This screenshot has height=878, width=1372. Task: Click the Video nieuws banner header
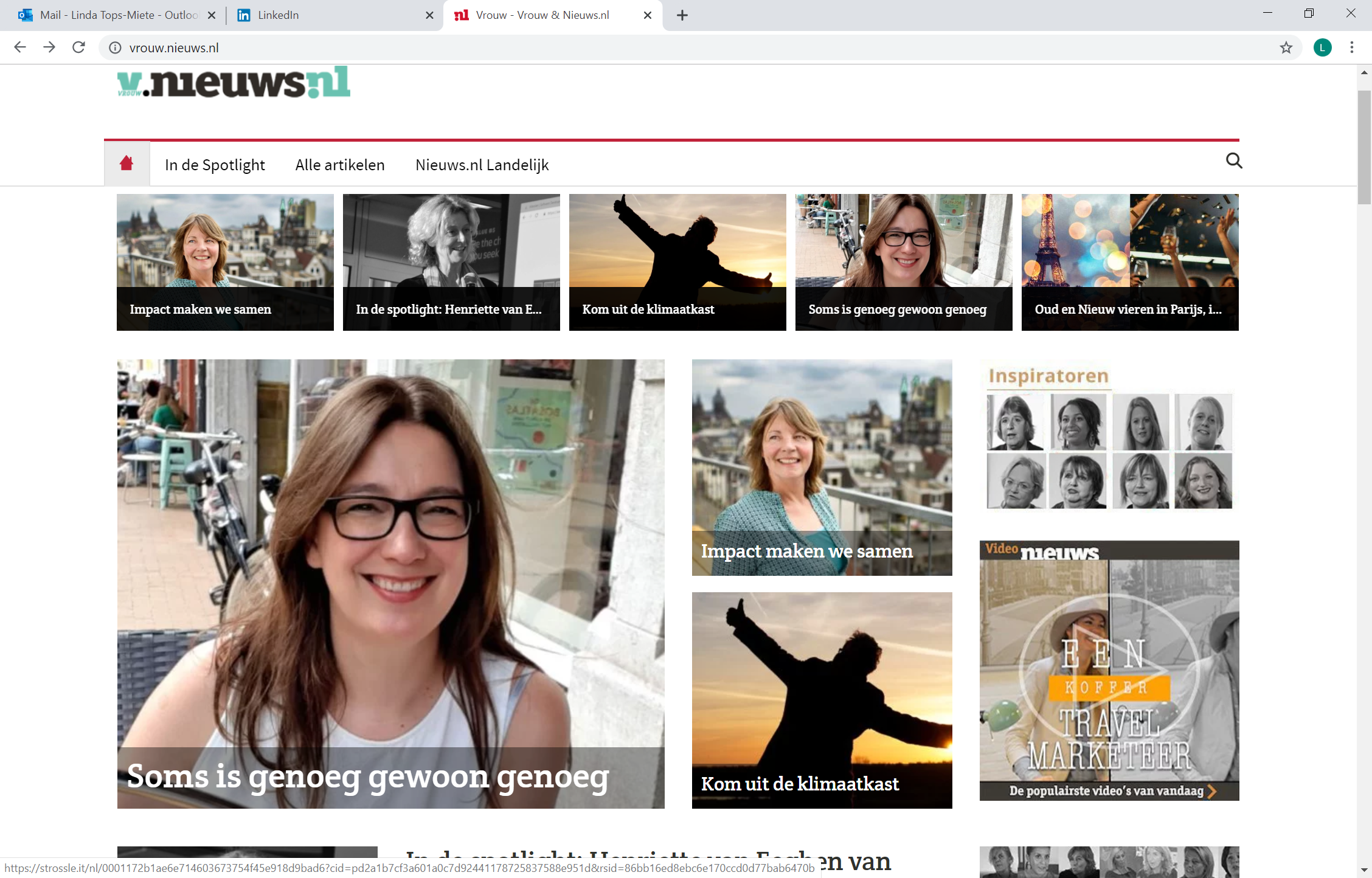pos(1109,550)
